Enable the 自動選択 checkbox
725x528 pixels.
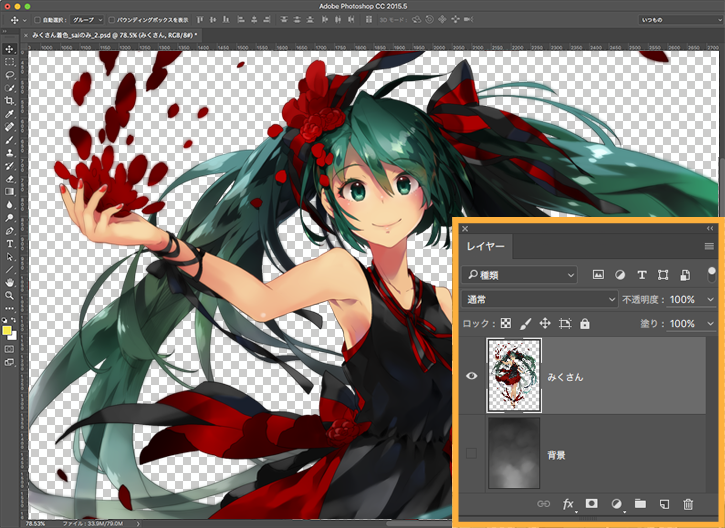pyautogui.click(x=37, y=20)
